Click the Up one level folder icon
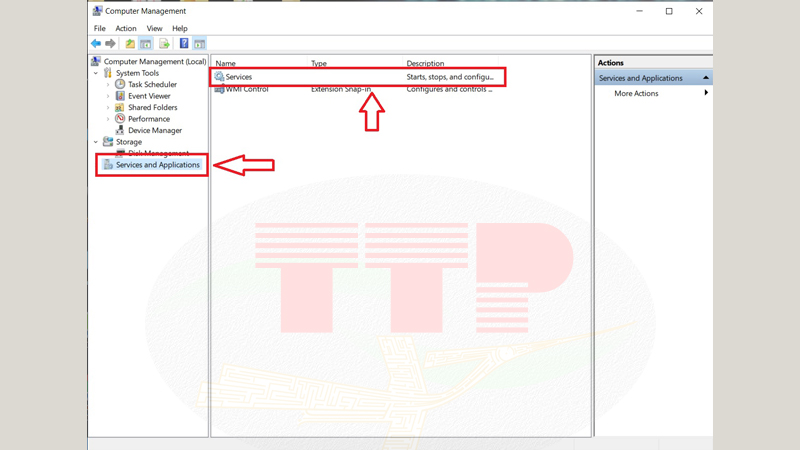 pyautogui.click(x=130, y=44)
